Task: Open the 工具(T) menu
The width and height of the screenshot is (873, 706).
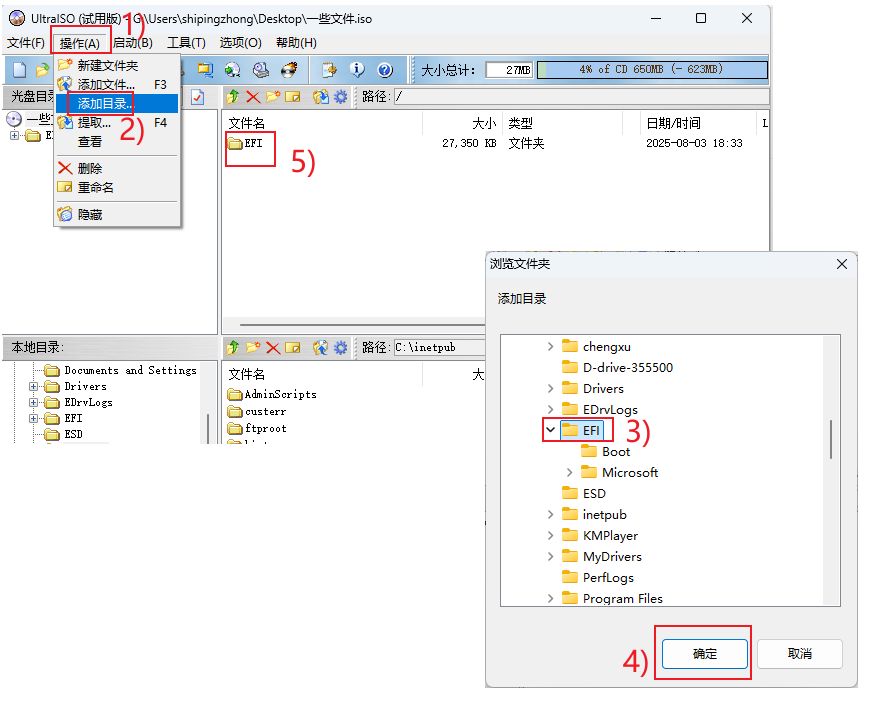Action: click(186, 43)
